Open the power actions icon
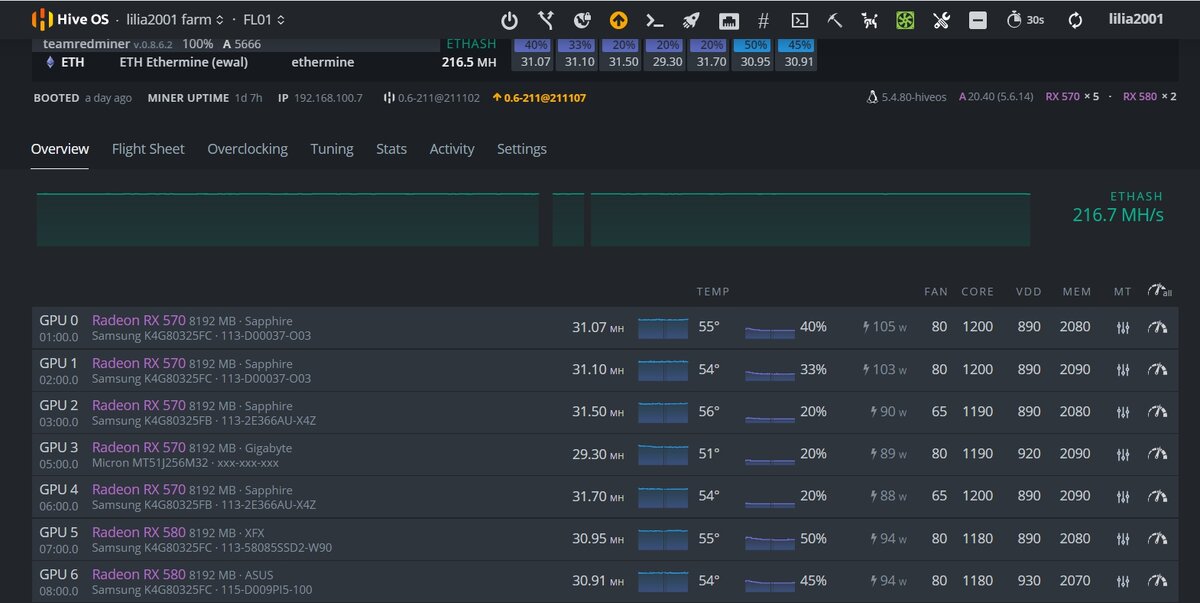1200x603 pixels. coord(510,19)
